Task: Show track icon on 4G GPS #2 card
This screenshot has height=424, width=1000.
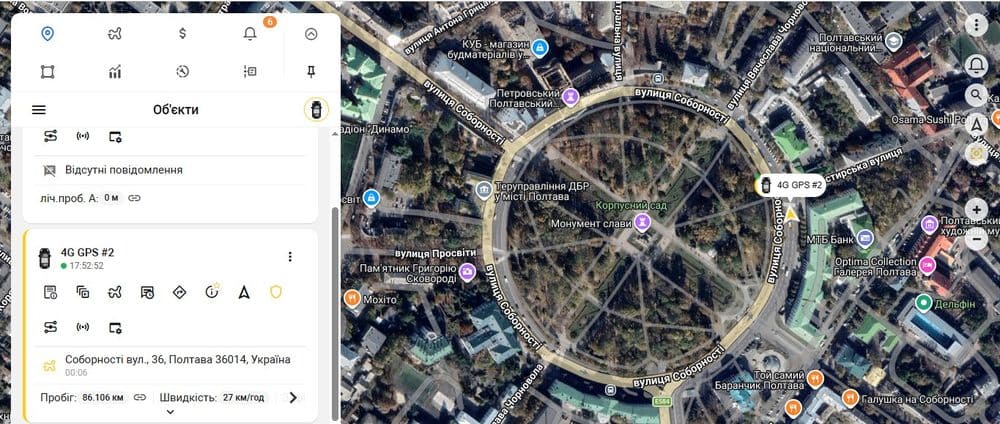Action: pos(115,293)
